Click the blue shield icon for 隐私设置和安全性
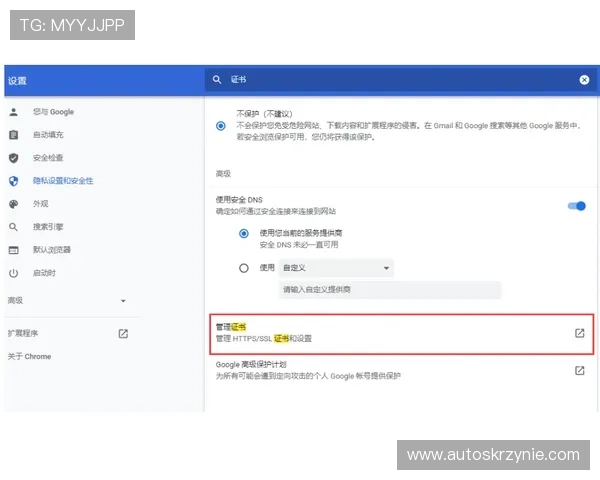Viewport: 600px width, 480px height. [x=14, y=181]
